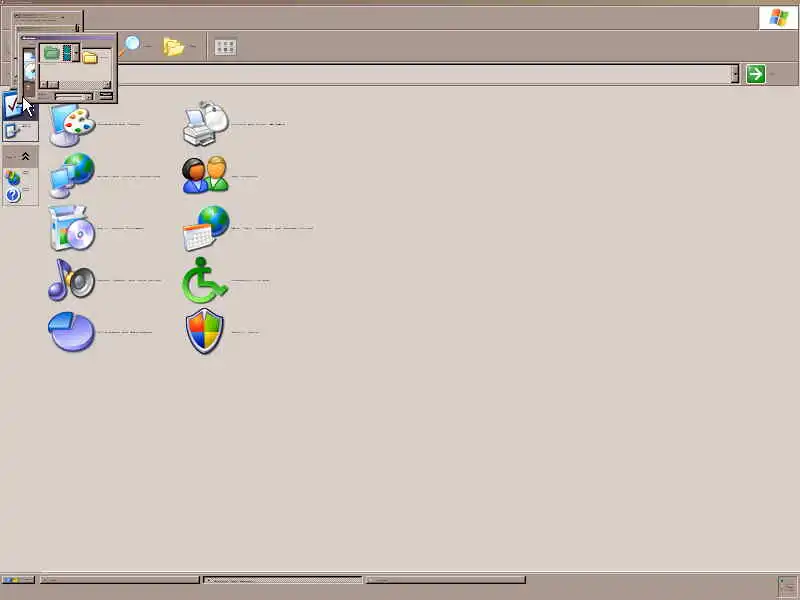Open Appearance and Themes palette icon

(72, 124)
